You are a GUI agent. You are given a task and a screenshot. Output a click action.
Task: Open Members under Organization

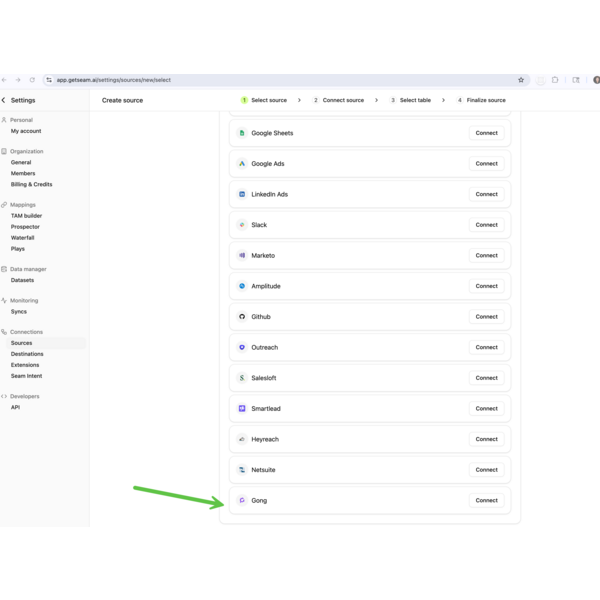(23, 173)
